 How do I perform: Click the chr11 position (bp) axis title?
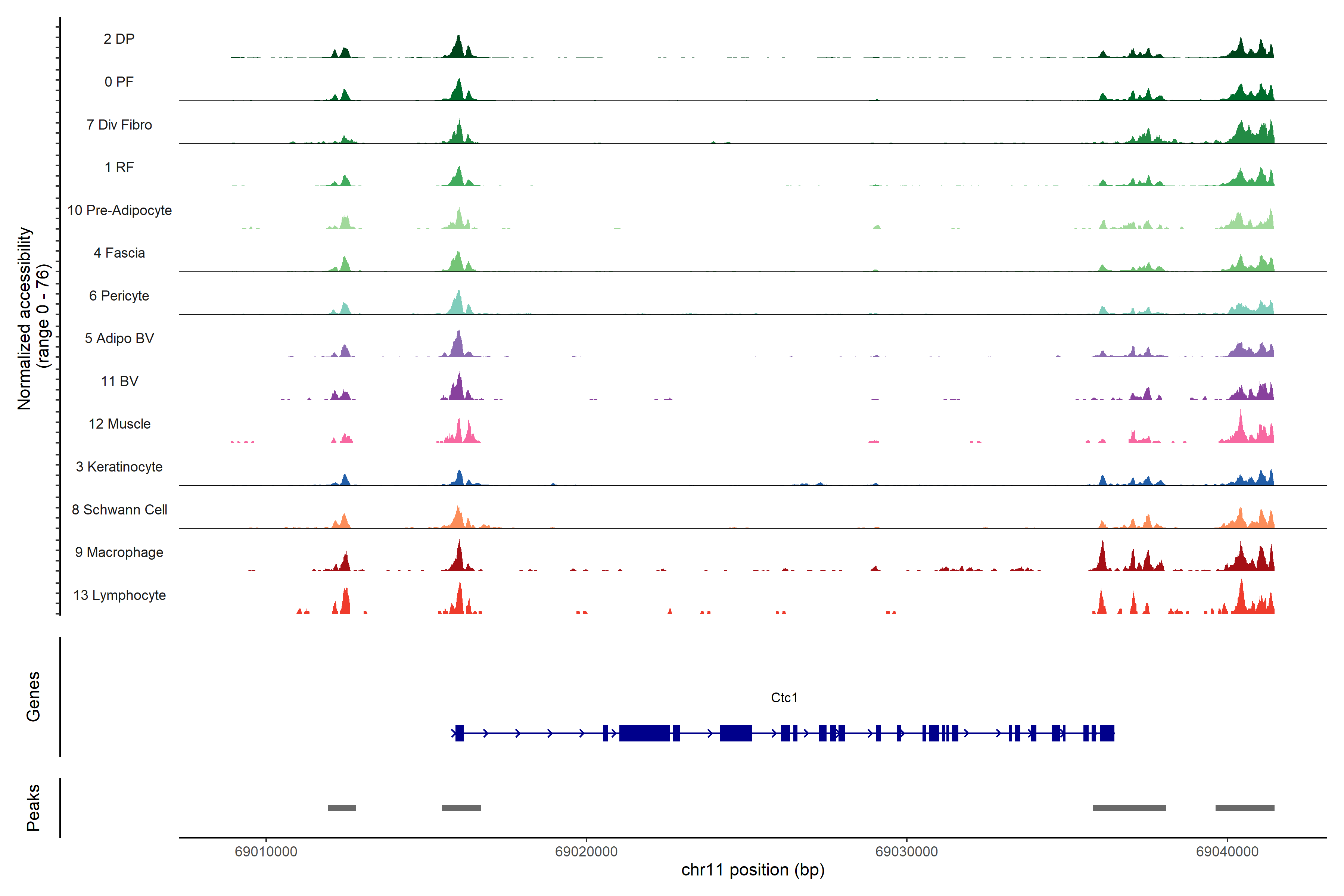[753, 870]
